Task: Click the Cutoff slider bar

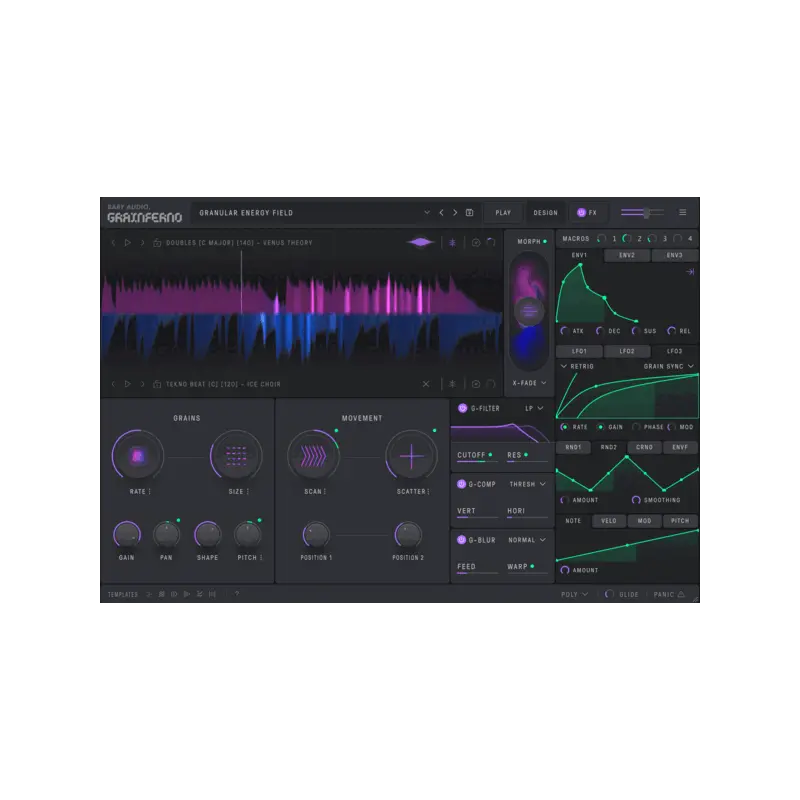Action: [x=477, y=461]
